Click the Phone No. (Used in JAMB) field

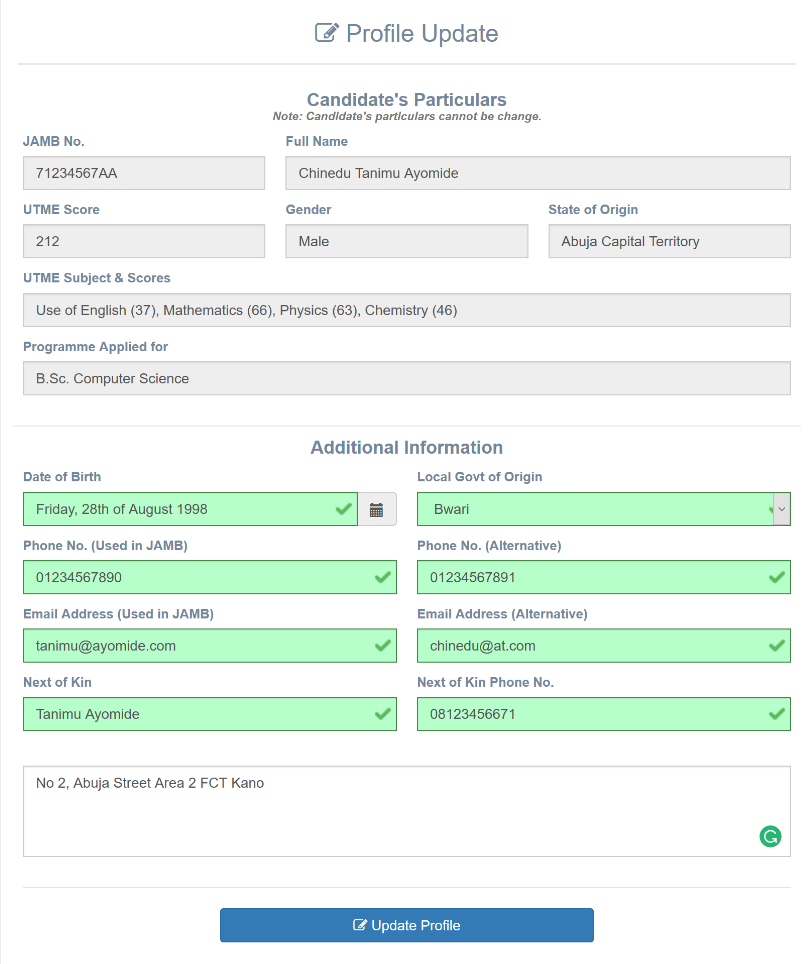[x=195, y=577]
